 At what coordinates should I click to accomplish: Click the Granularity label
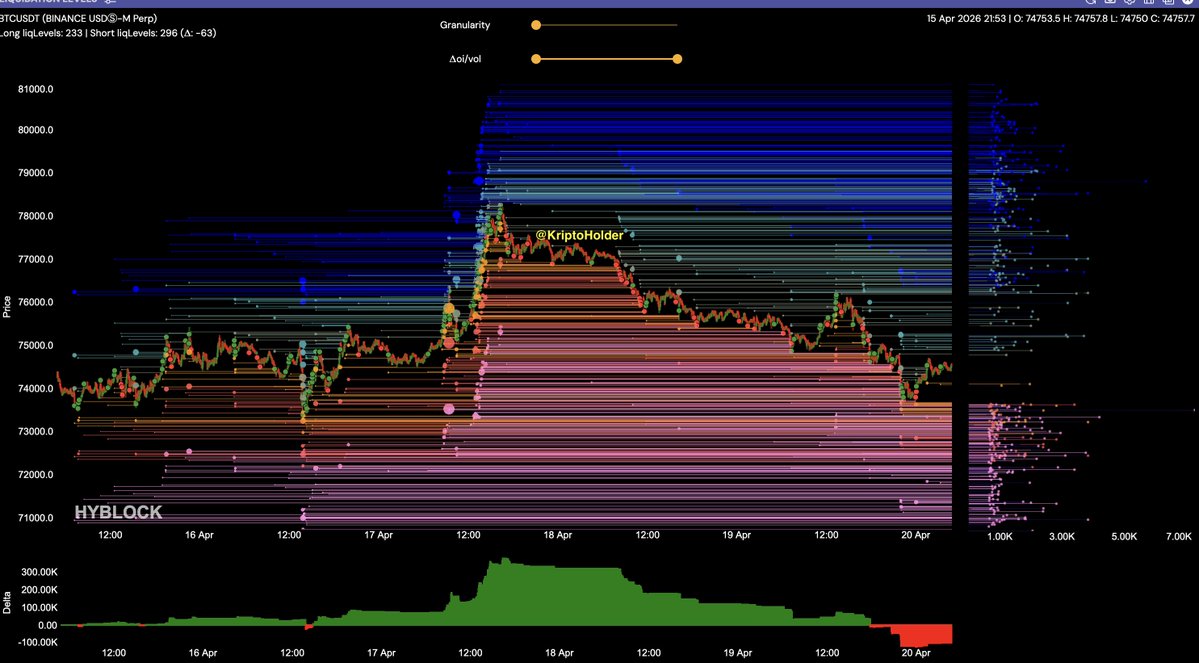coord(465,25)
